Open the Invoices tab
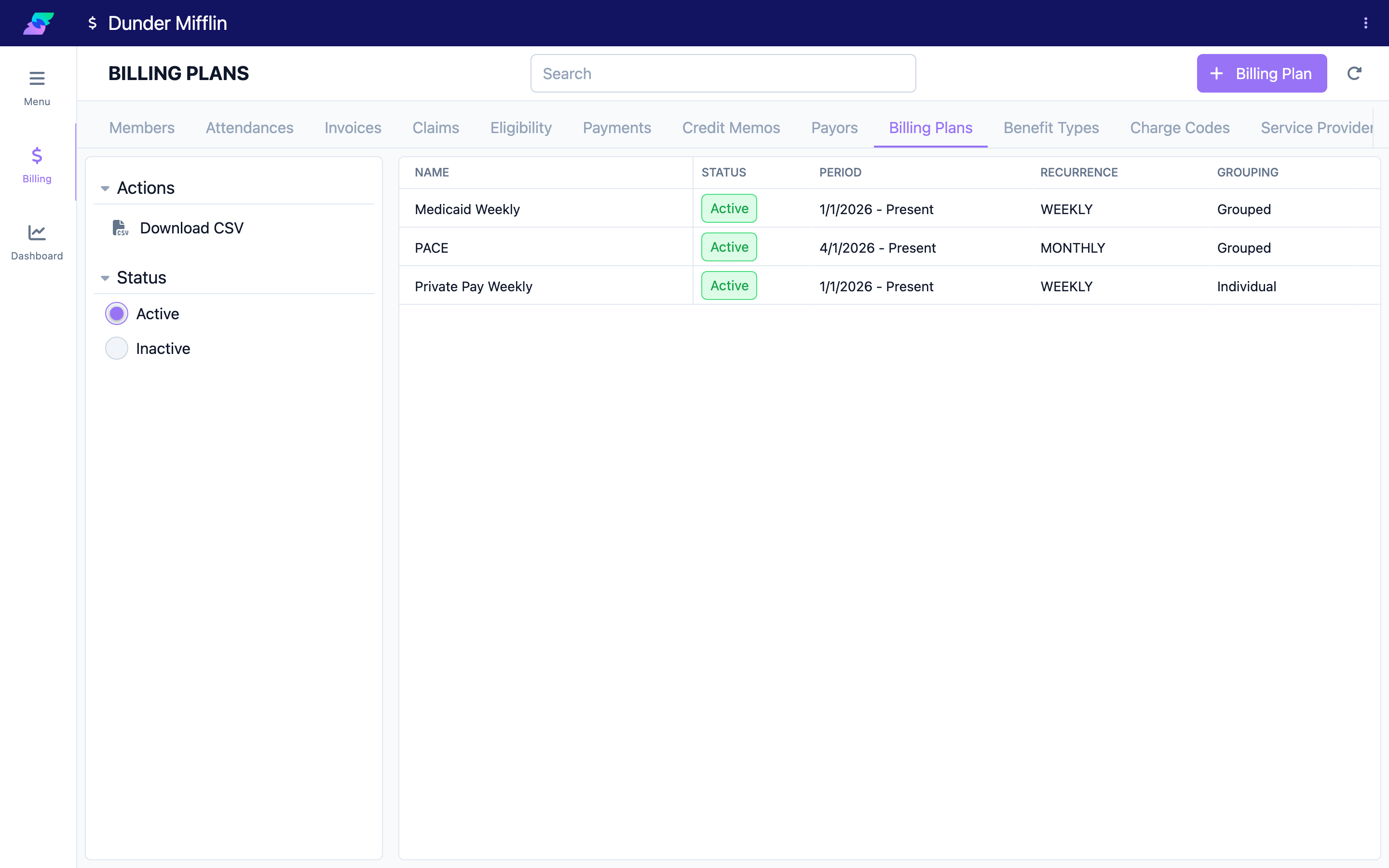The image size is (1389, 868). click(353, 127)
